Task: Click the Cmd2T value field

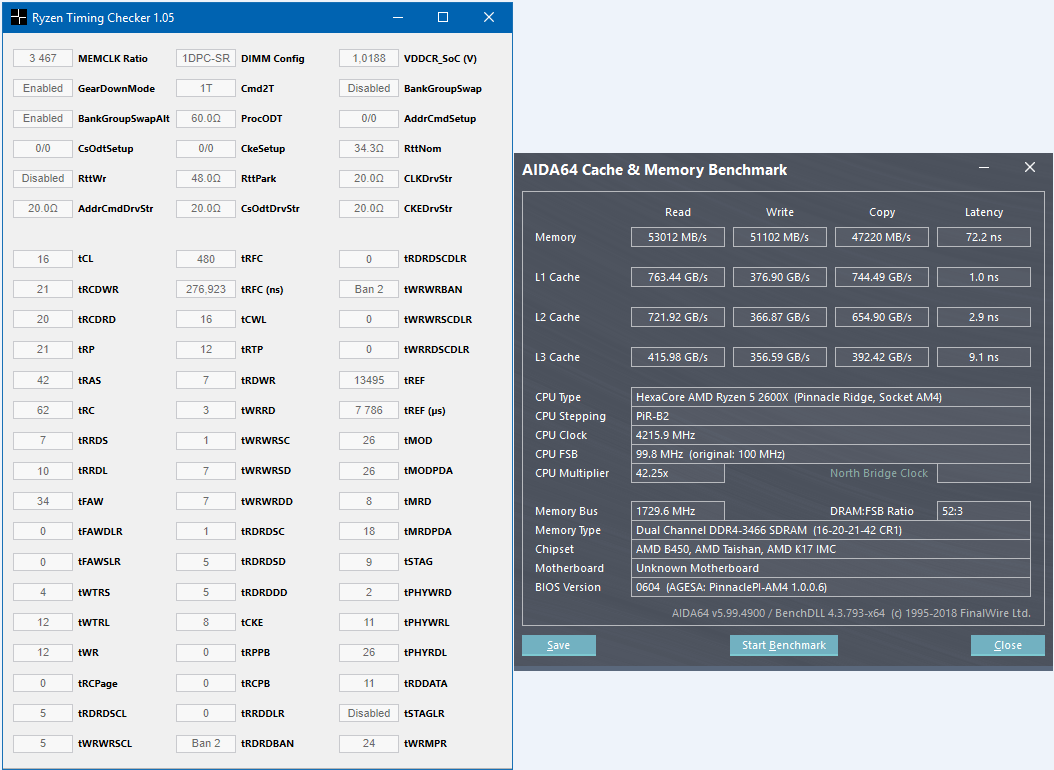Action: coord(206,88)
